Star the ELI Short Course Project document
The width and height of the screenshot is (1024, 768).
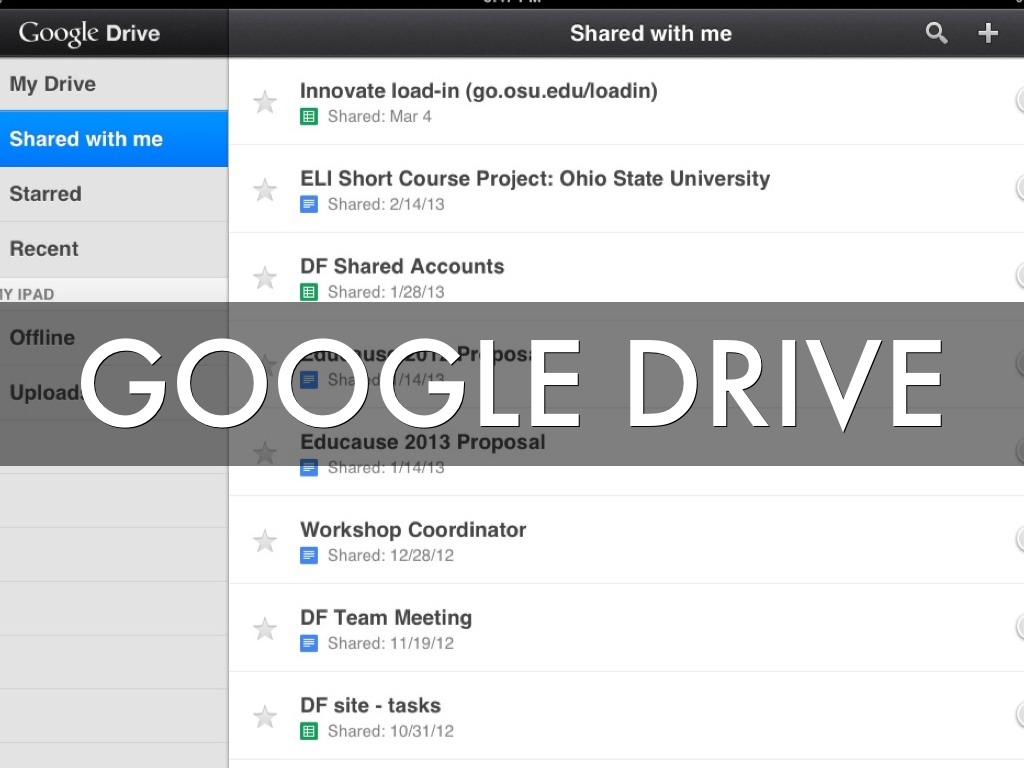[x=265, y=190]
